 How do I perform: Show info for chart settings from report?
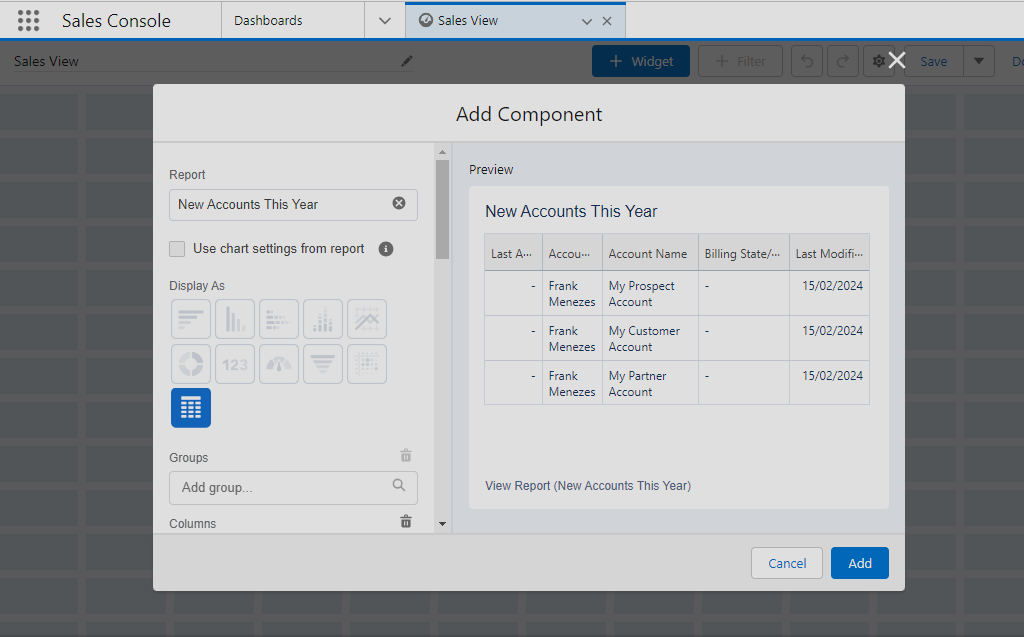[x=386, y=249]
